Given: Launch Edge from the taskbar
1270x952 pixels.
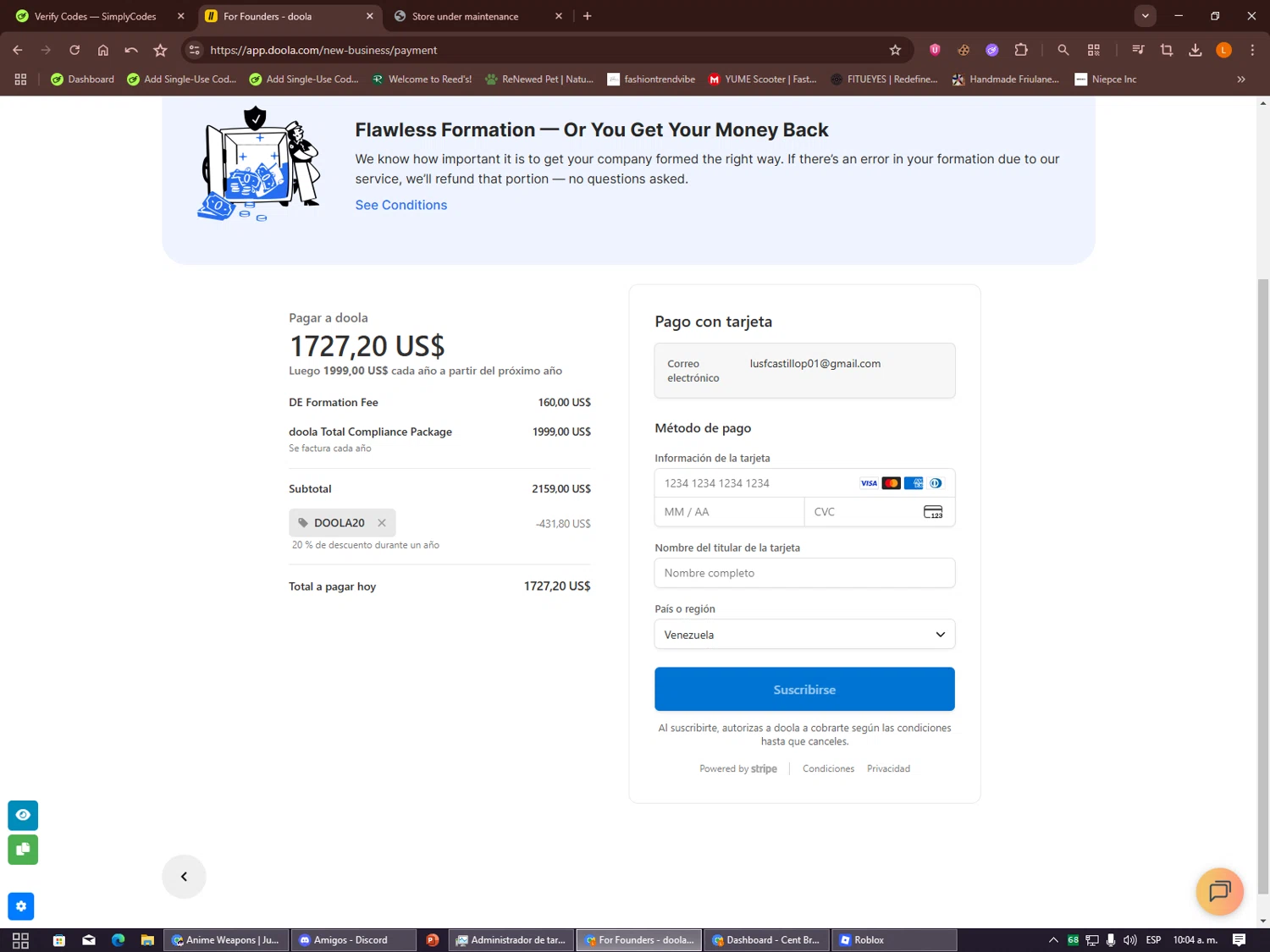Looking at the screenshot, I should tap(119, 940).
